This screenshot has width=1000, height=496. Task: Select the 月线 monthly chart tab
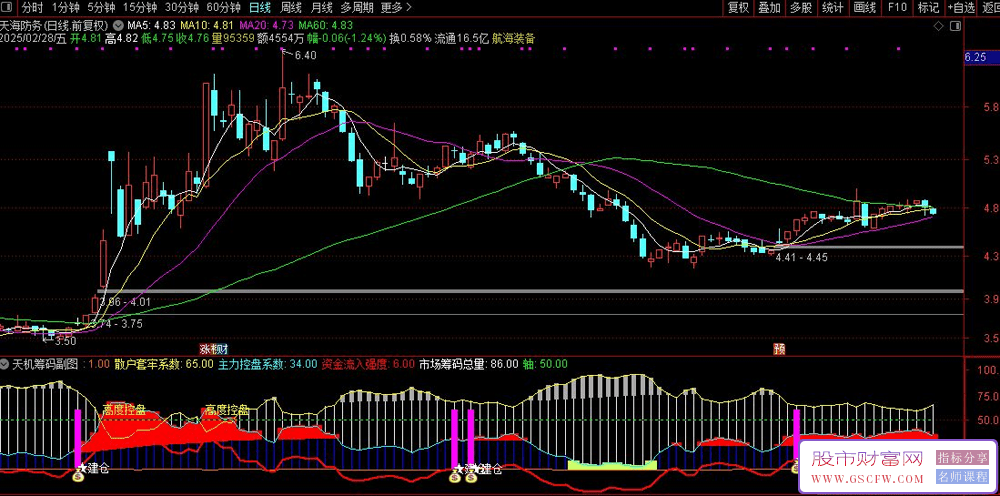(x=321, y=8)
